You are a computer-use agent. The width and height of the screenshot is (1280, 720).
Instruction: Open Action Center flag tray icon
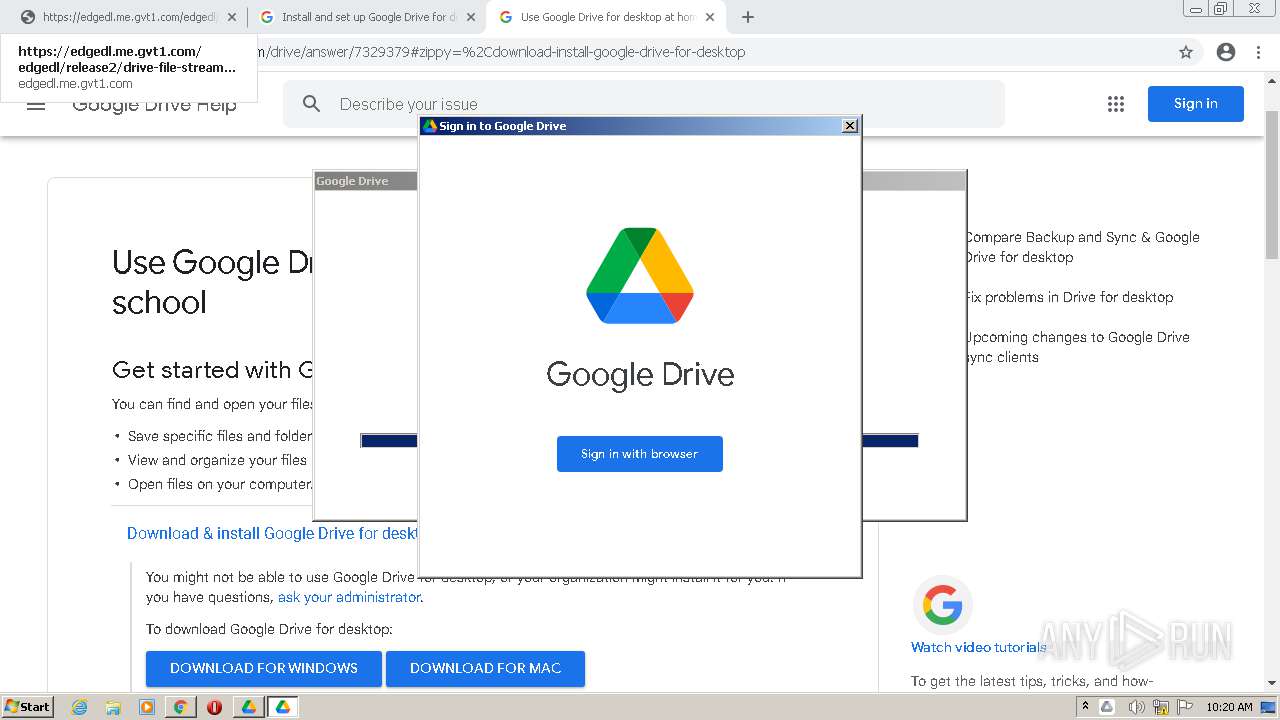[1184, 707]
